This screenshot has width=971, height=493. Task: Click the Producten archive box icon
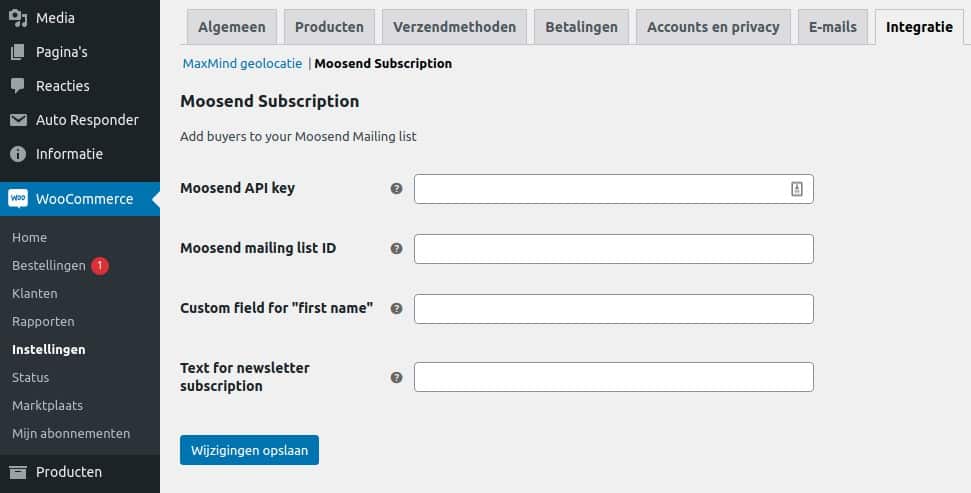click(18, 473)
